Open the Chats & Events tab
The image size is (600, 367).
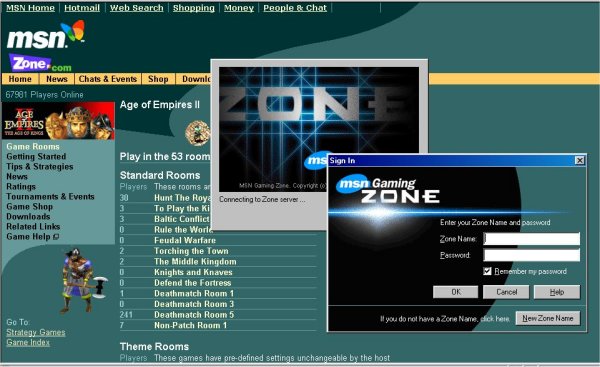click(x=108, y=79)
